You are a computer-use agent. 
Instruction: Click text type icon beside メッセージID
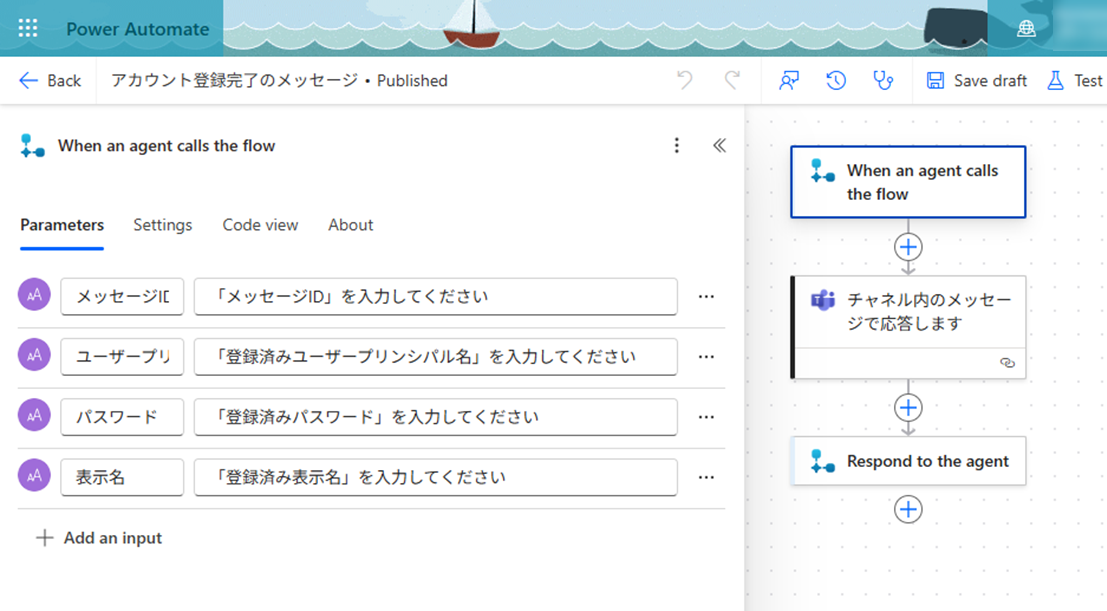(34, 295)
